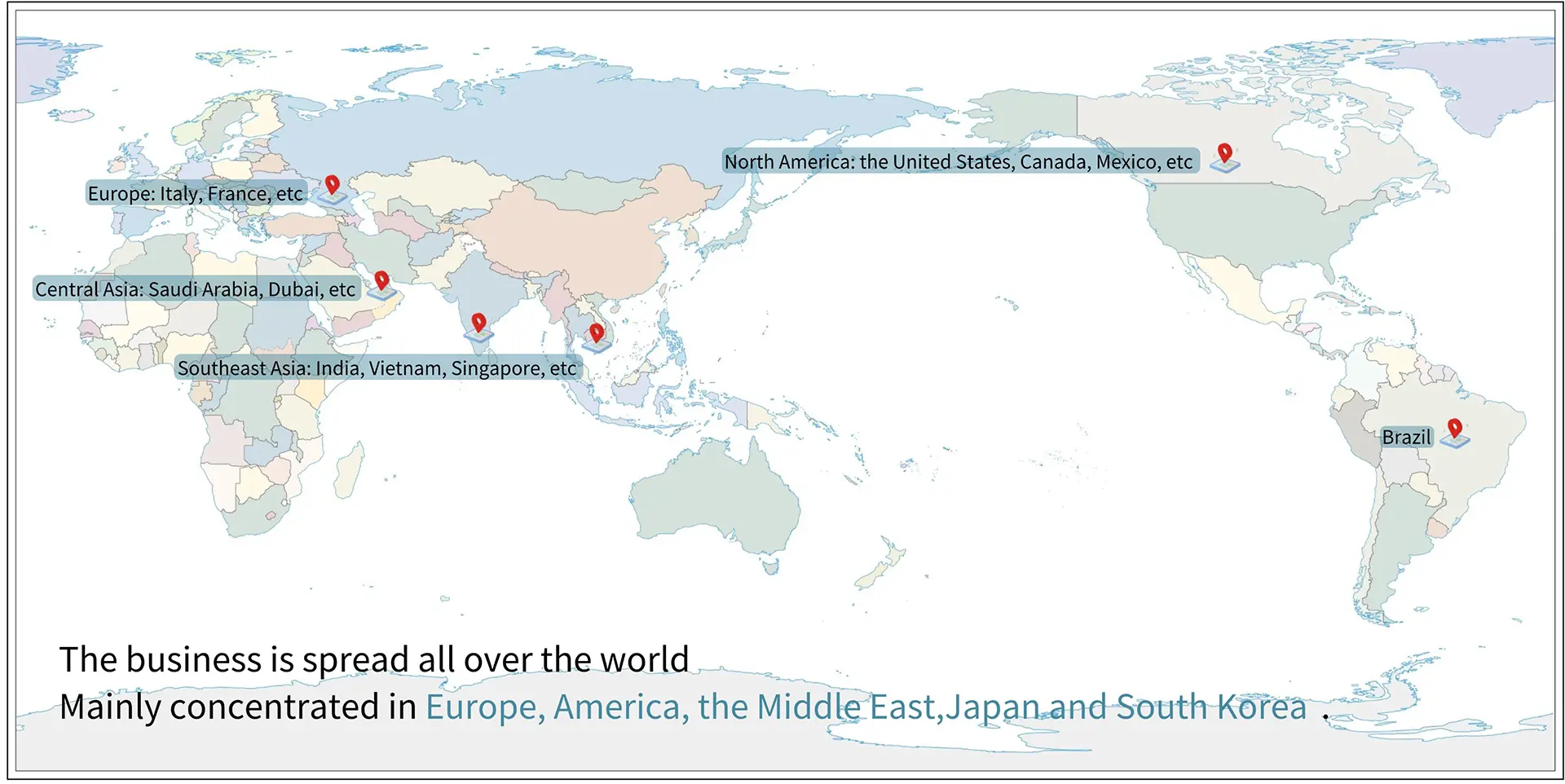Click the North America location pin
Viewport: 1565px width, 784px height.
click(x=1224, y=155)
